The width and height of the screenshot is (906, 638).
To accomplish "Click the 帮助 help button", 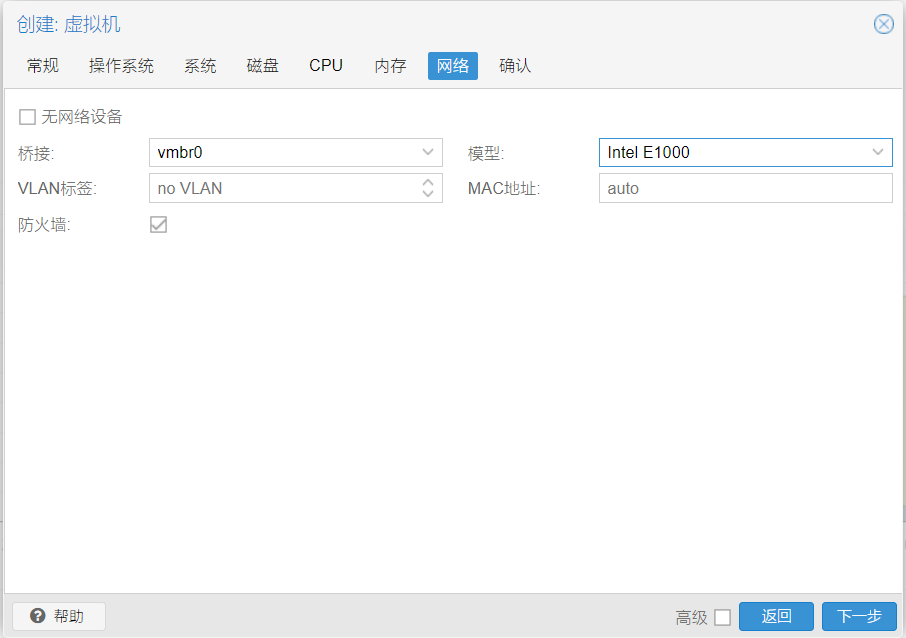I will tap(59, 616).
